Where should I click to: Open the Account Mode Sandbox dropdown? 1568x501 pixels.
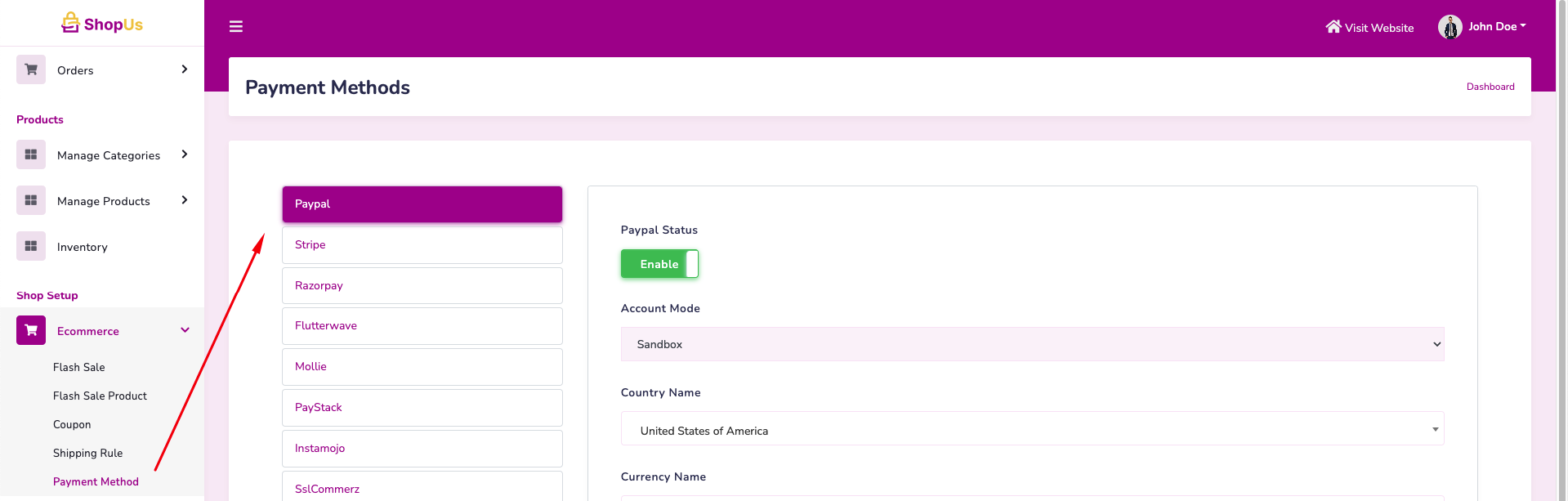pyautogui.click(x=1032, y=344)
